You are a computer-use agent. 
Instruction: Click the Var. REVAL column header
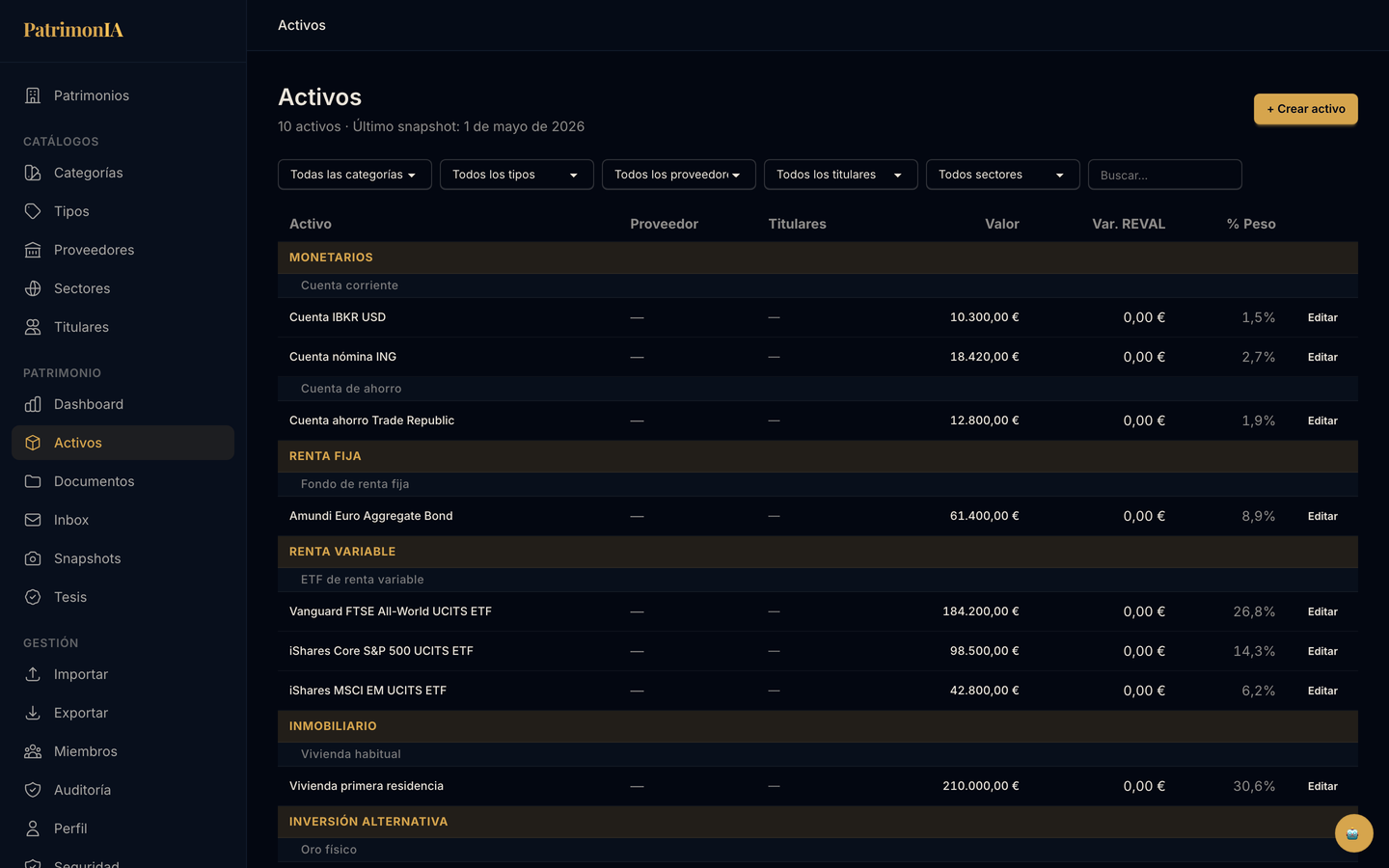coord(1129,224)
